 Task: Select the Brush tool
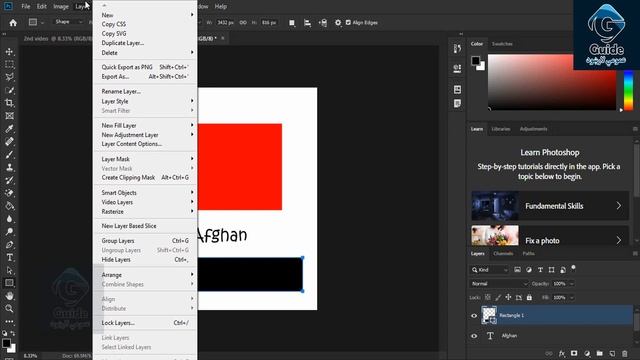tap(9, 155)
